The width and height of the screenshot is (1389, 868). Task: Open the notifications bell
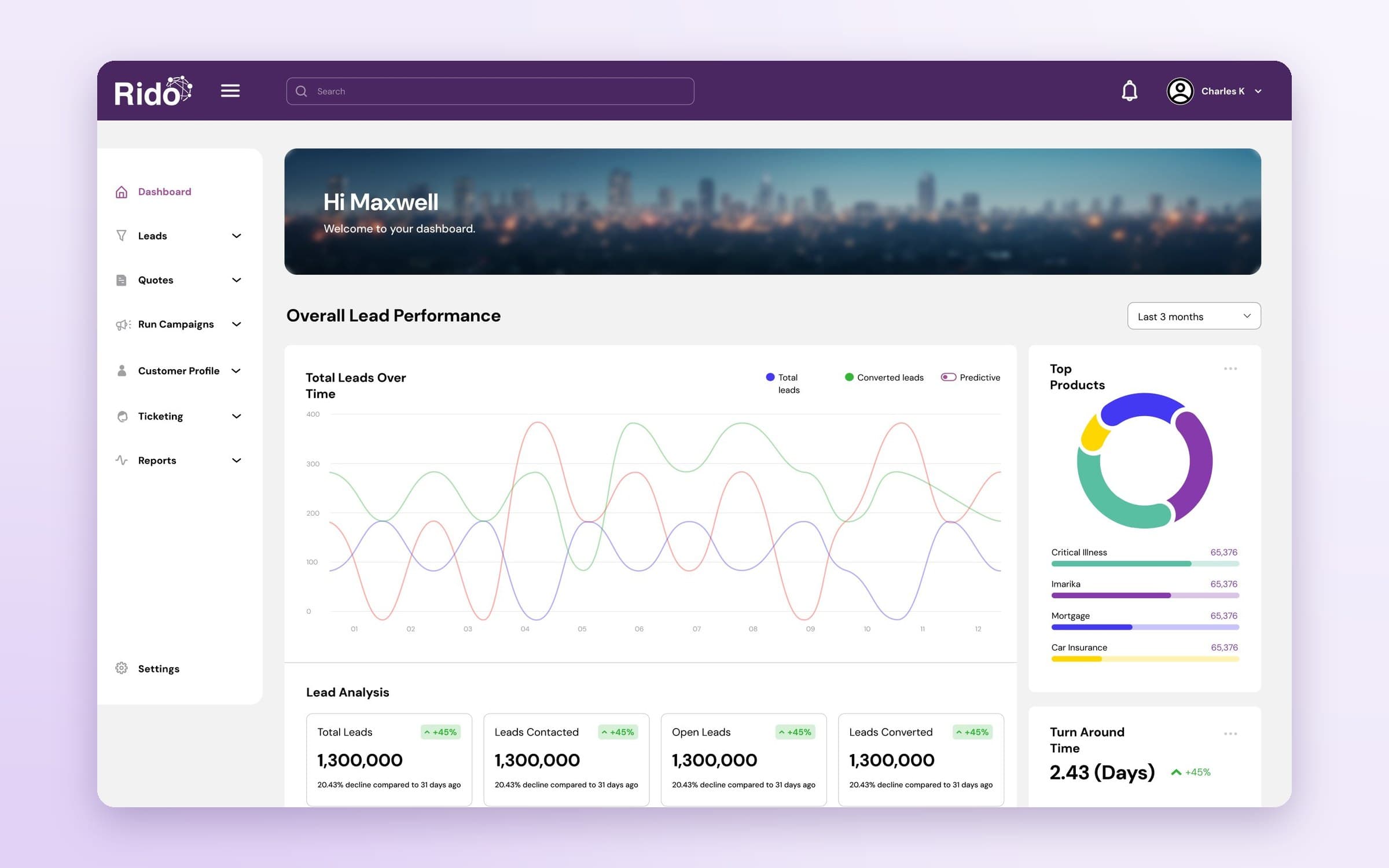(x=1129, y=91)
